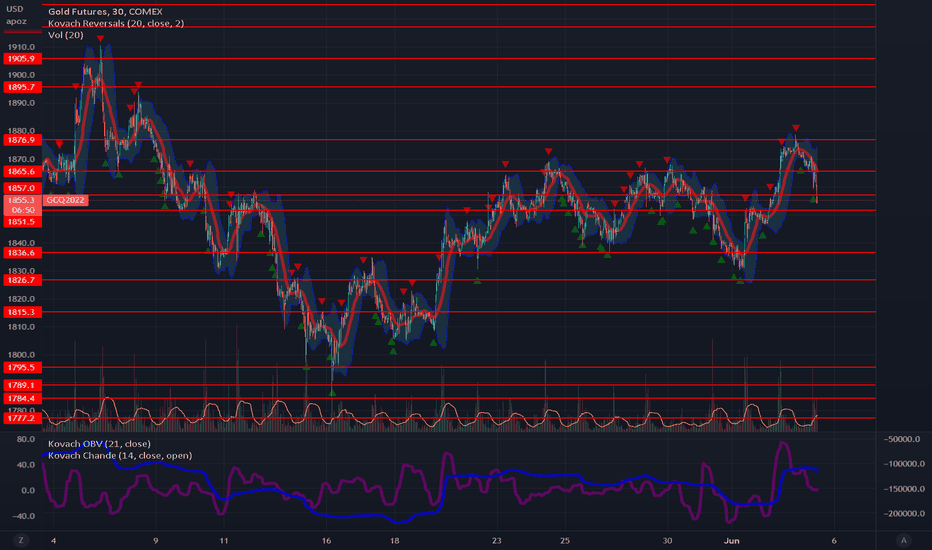Click the 1800.0 price axis value
Viewport: 932px width, 550px height.
21,354
